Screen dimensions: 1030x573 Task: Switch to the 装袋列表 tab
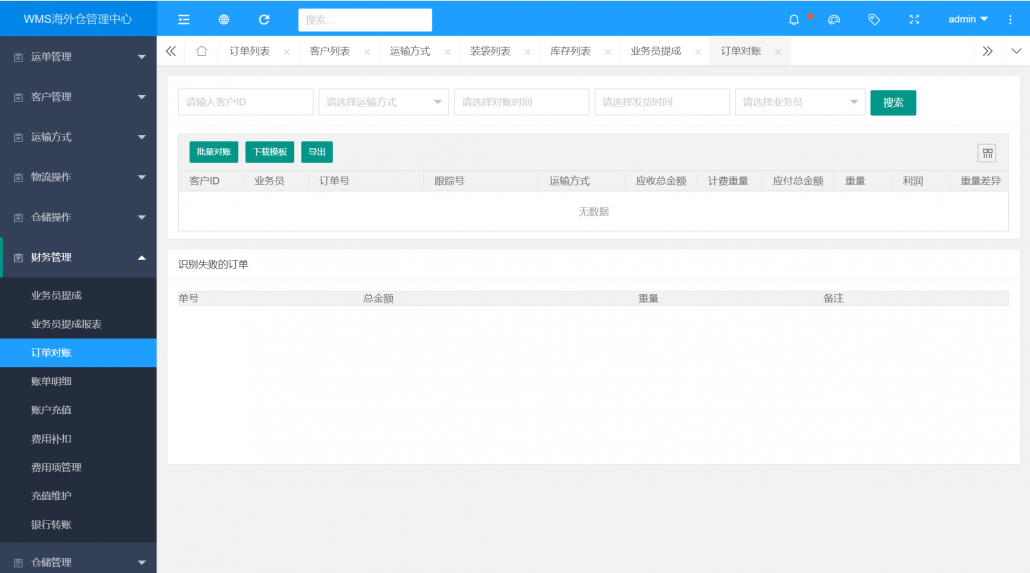coord(490,51)
